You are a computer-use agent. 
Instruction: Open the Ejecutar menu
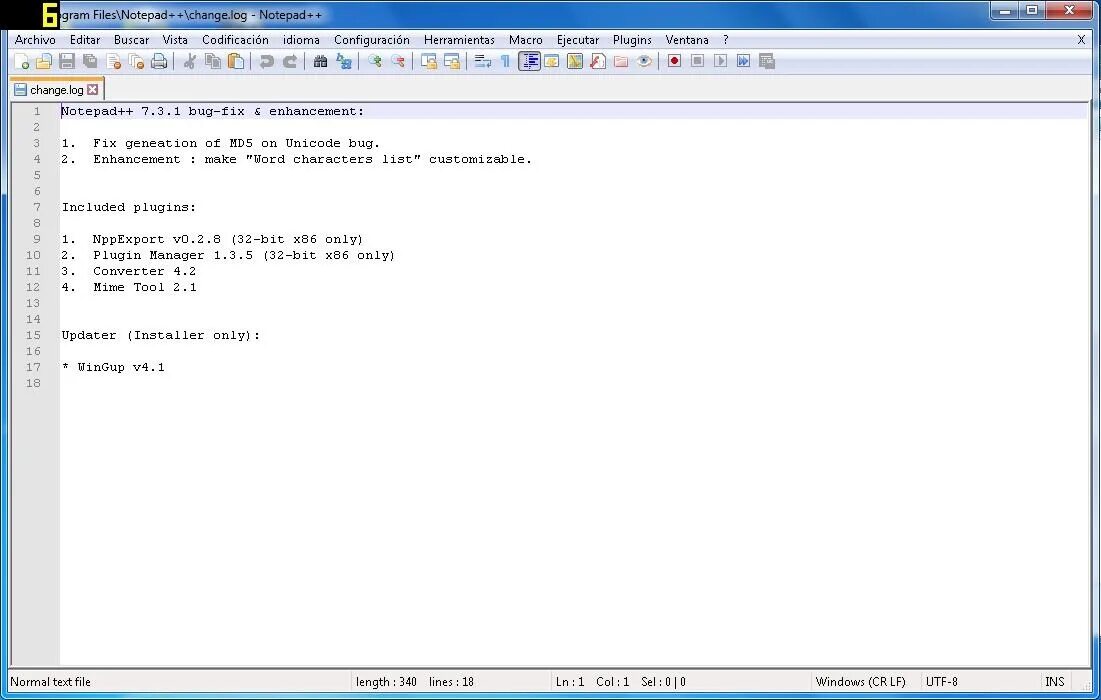[578, 40]
